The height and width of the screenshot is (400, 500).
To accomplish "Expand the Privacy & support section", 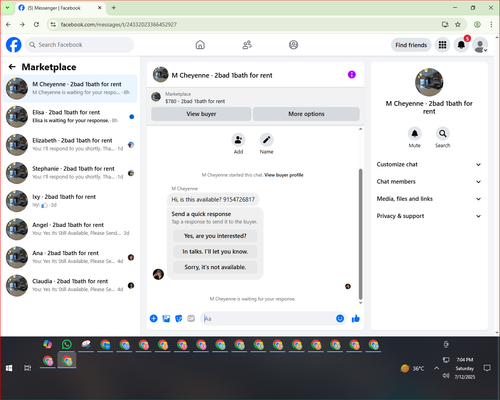I will (x=429, y=216).
